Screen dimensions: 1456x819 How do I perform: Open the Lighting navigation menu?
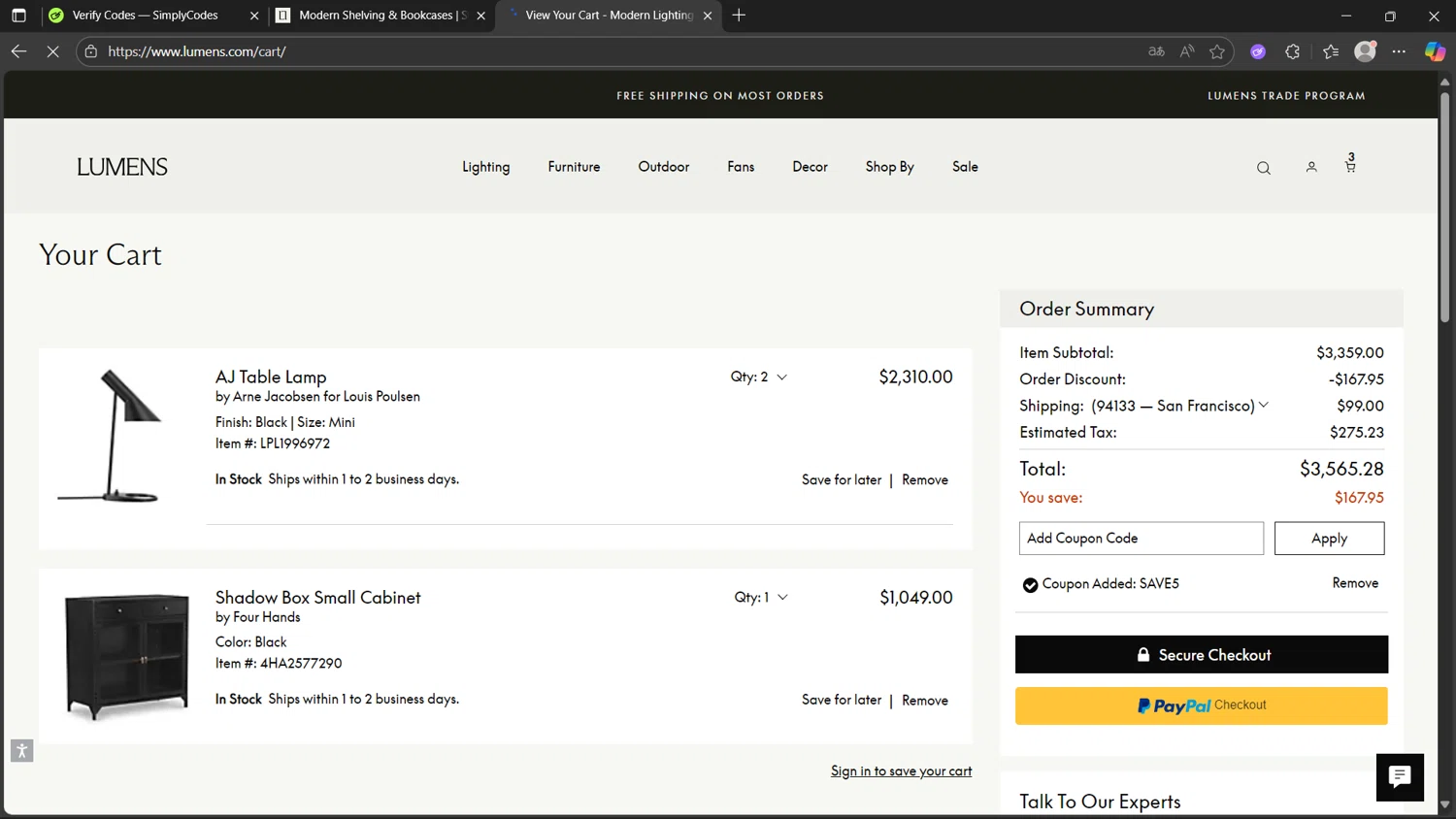[485, 167]
